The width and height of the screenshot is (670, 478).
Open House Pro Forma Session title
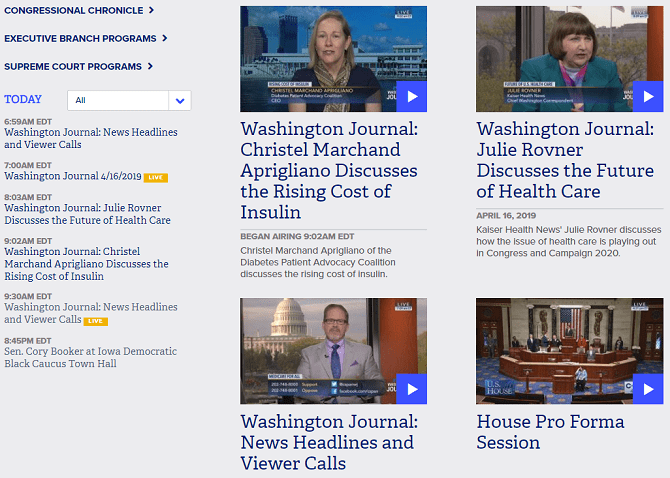[550, 432]
